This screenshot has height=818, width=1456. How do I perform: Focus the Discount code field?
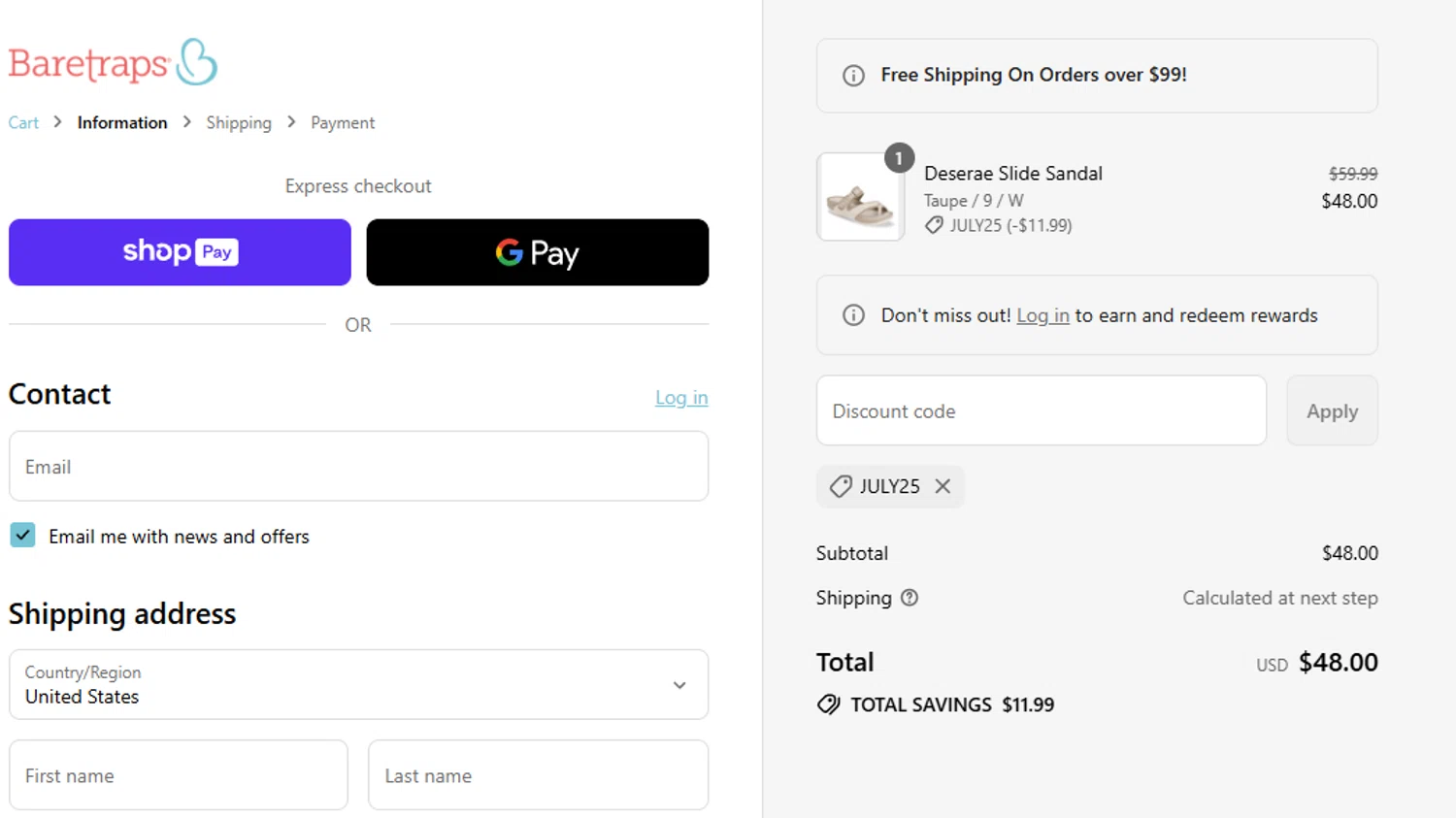[x=1041, y=410]
